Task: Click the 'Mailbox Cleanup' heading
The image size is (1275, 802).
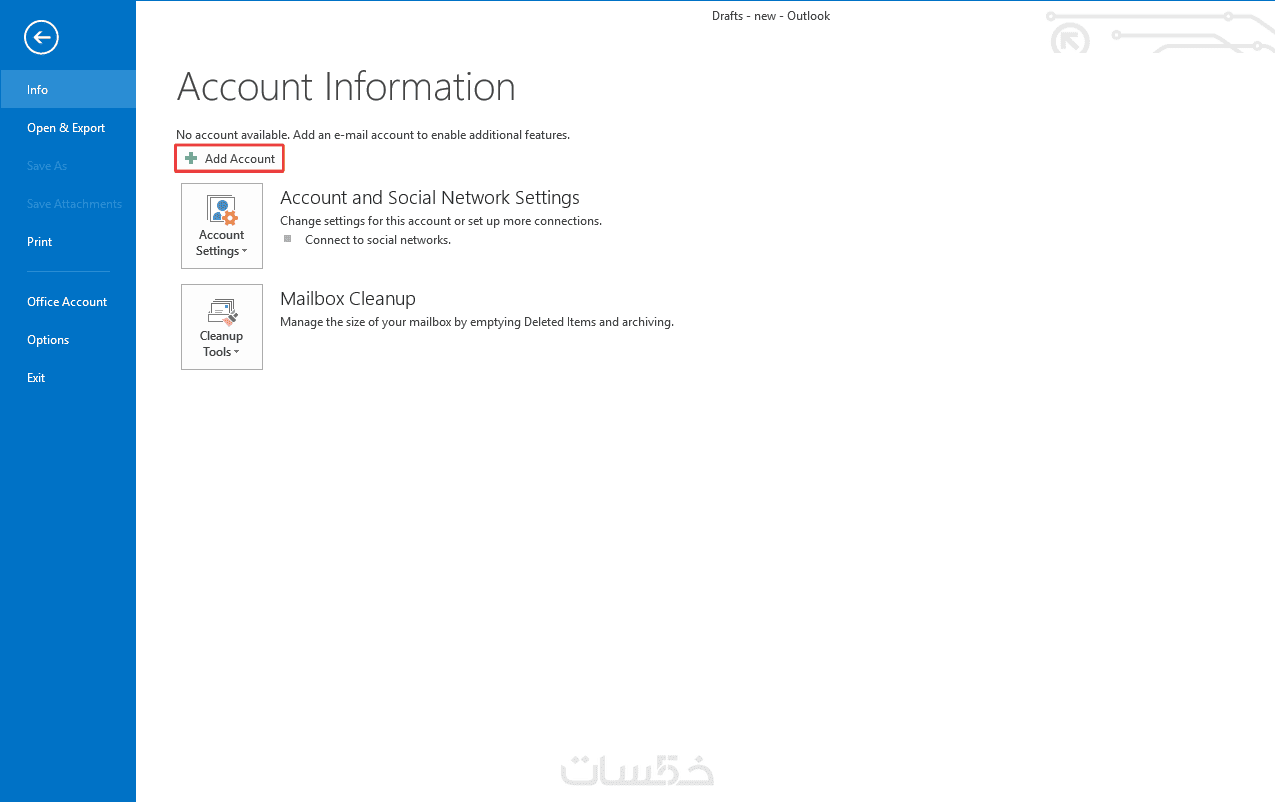Action: tap(348, 299)
